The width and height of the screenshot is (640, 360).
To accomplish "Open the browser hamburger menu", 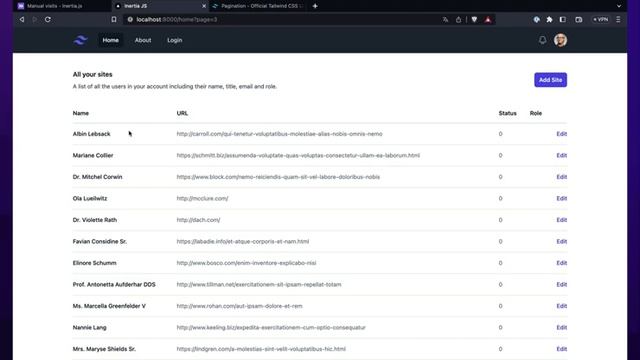I will click(x=618, y=20).
